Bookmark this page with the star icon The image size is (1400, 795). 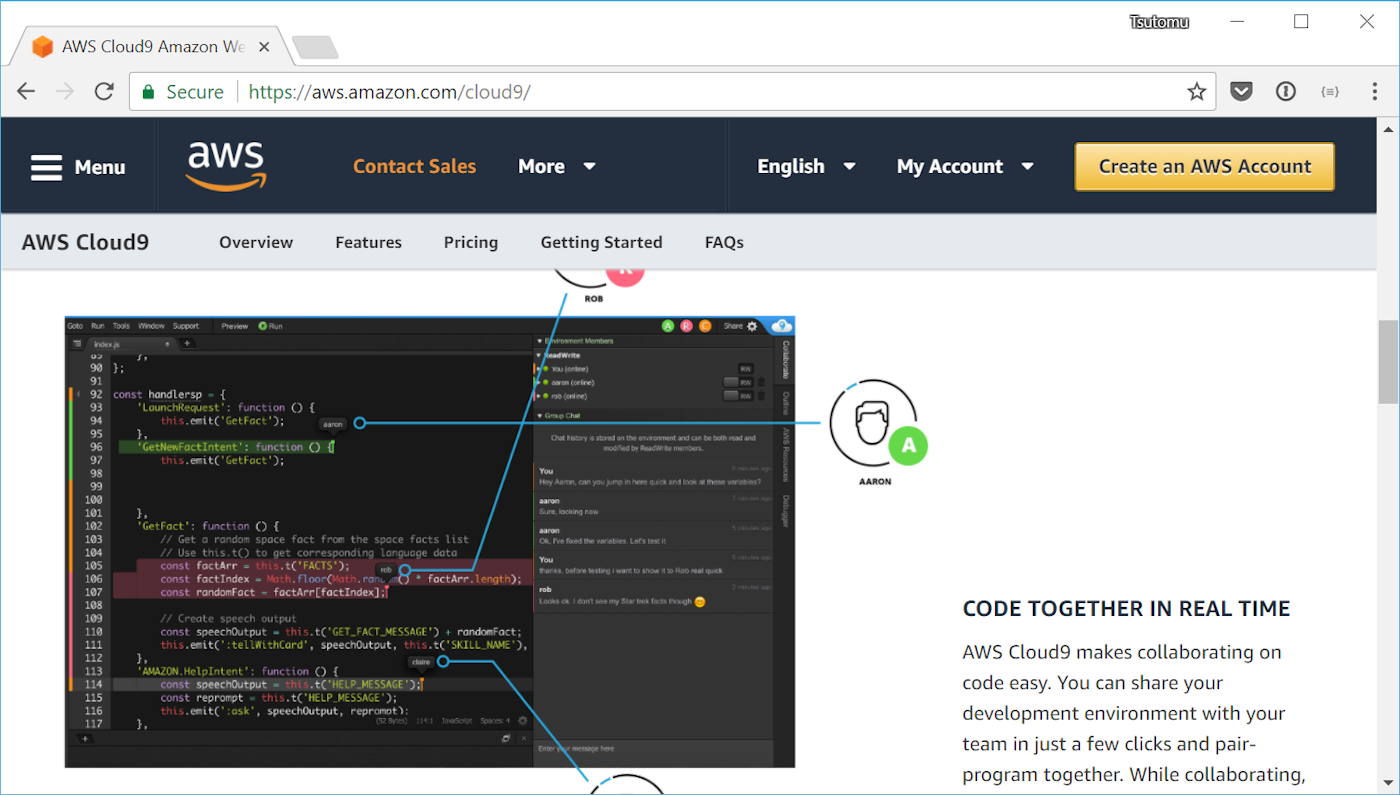pyautogui.click(x=1196, y=92)
